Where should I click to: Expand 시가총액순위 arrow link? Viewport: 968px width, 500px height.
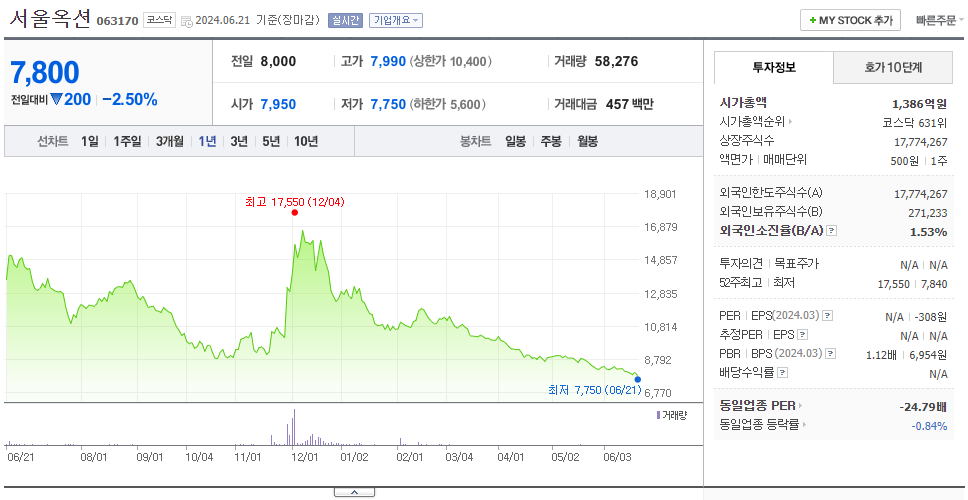[791, 122]
